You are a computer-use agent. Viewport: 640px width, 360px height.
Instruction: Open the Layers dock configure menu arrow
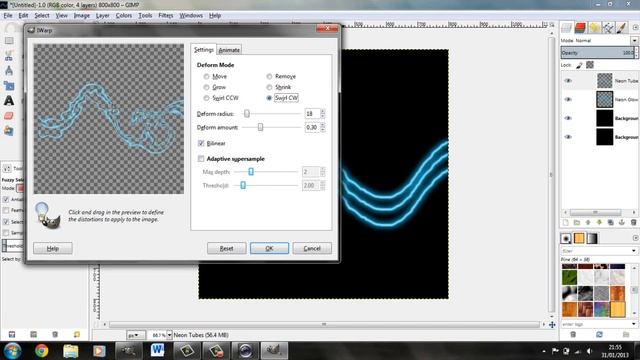(x=636, y=27)
